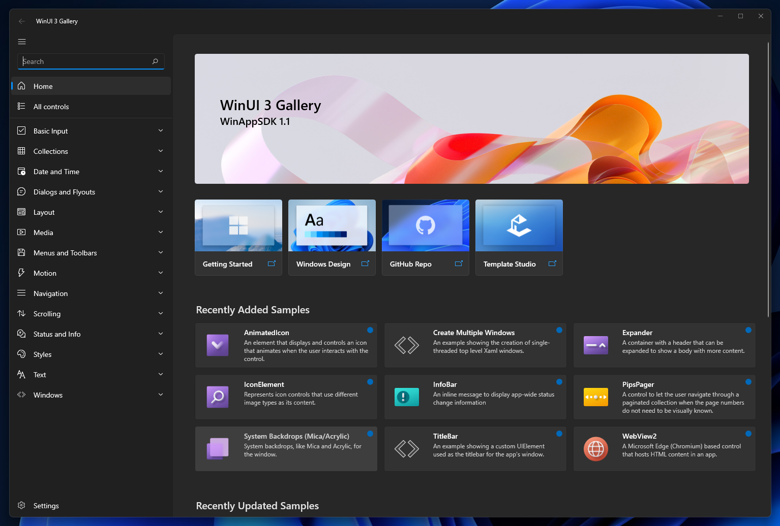Screen dimensions: 780x526
Task: Click the Motion lightning icon
Action: coord(21,273)
